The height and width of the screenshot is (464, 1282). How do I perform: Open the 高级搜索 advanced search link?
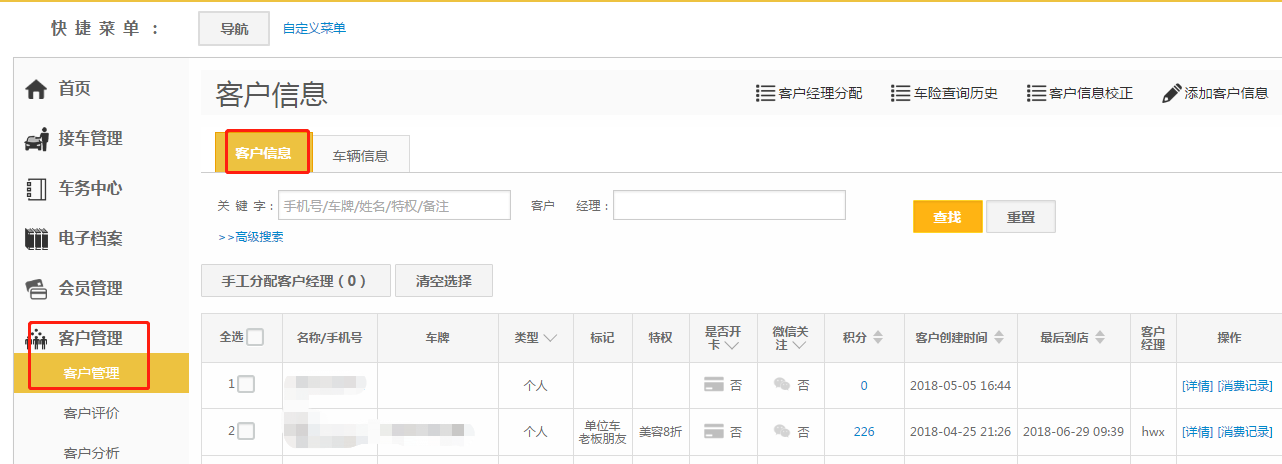click(252, 237)
